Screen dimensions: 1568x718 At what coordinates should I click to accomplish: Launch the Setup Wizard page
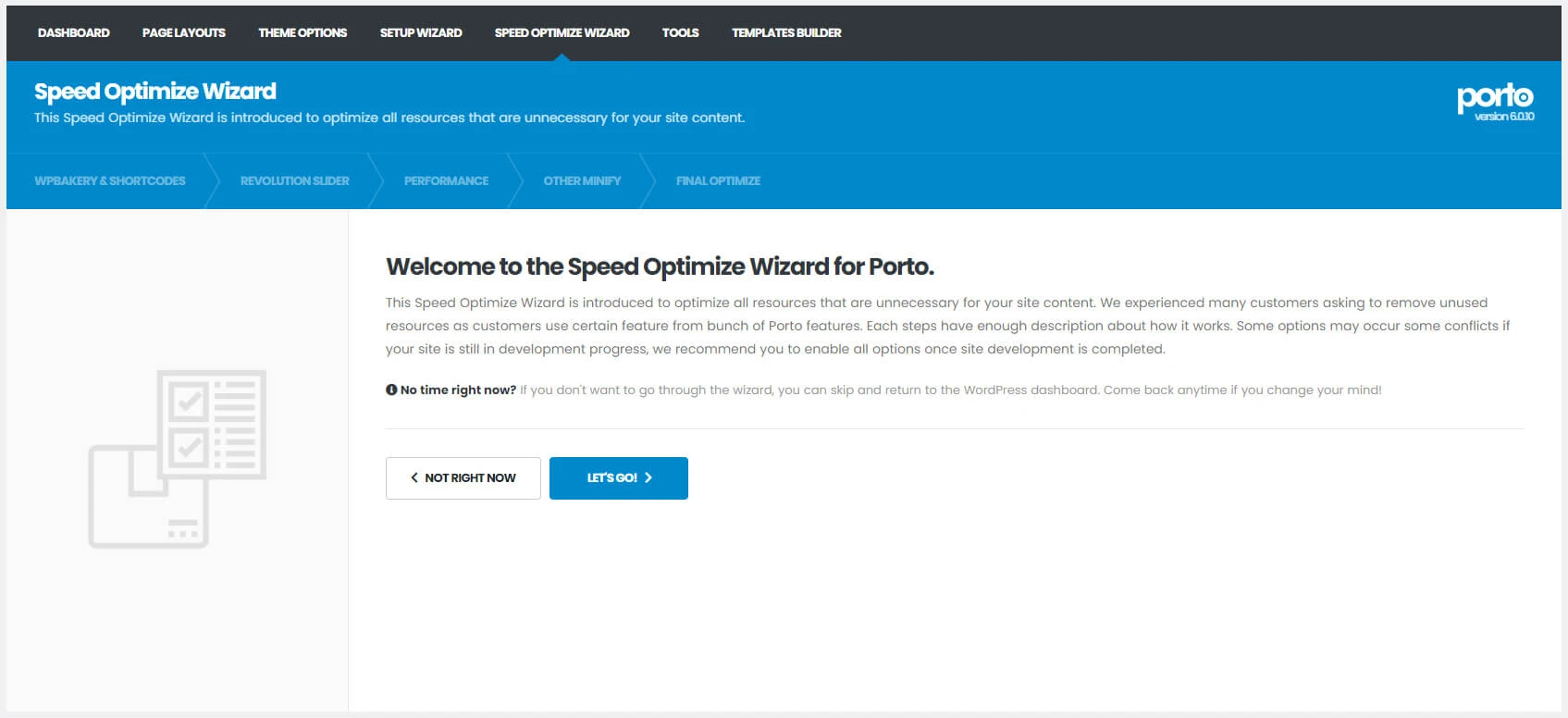pos(420,32)
